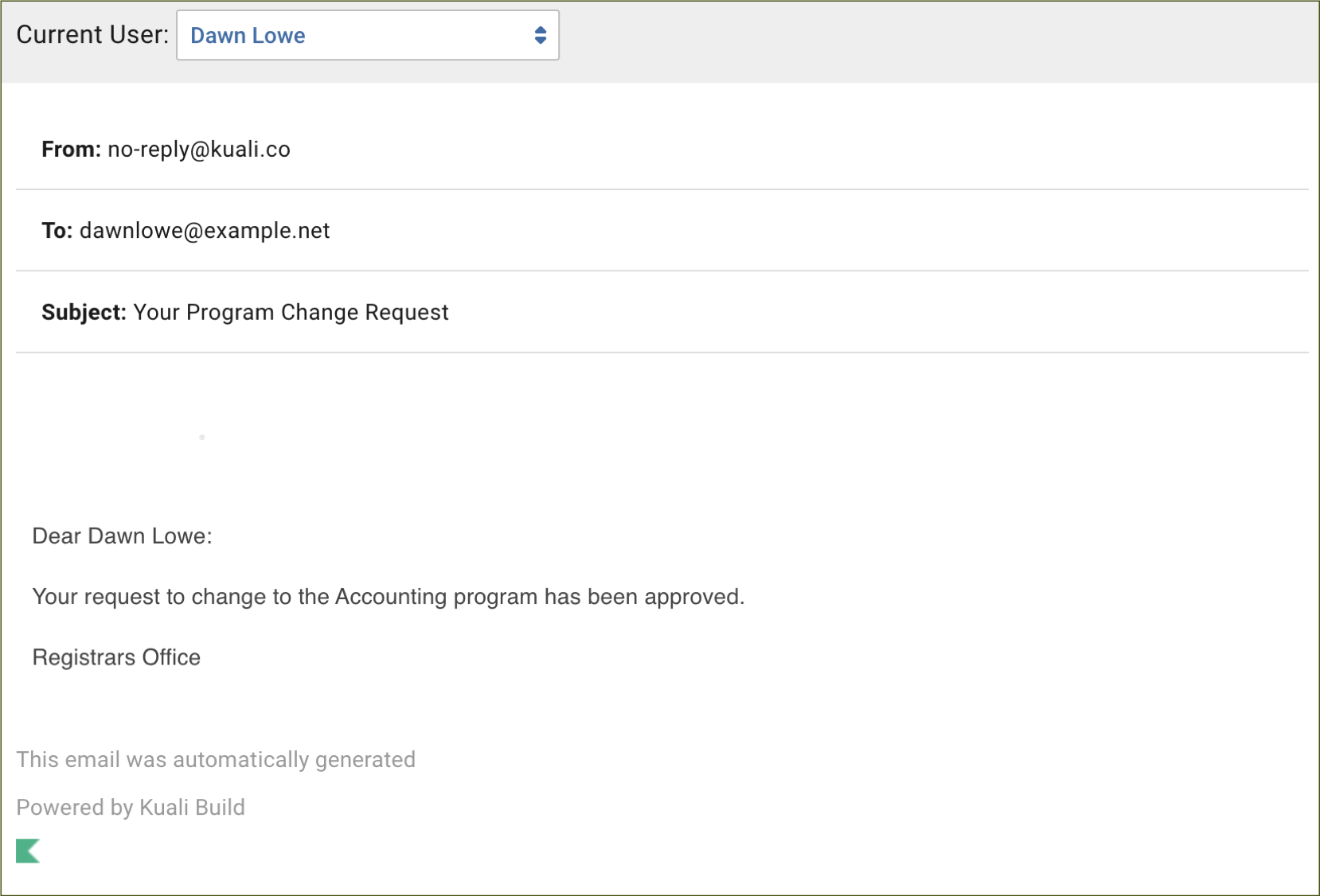This screenshot has width=1320, height=896.
Task: Click recipient address dawnlowe@example.net
Action: pos(205,230)
